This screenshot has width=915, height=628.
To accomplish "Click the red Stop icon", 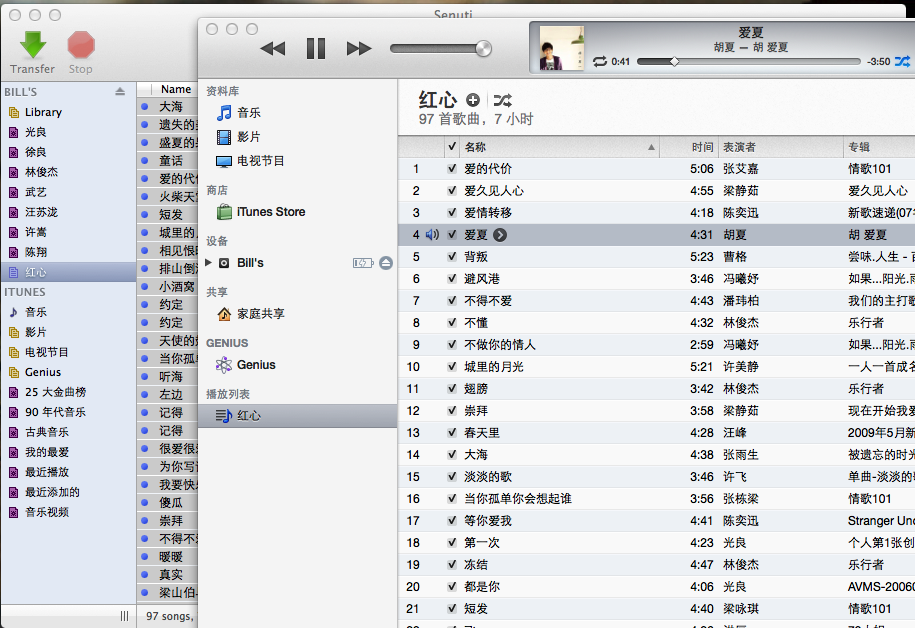I will [x=81, y=45].
